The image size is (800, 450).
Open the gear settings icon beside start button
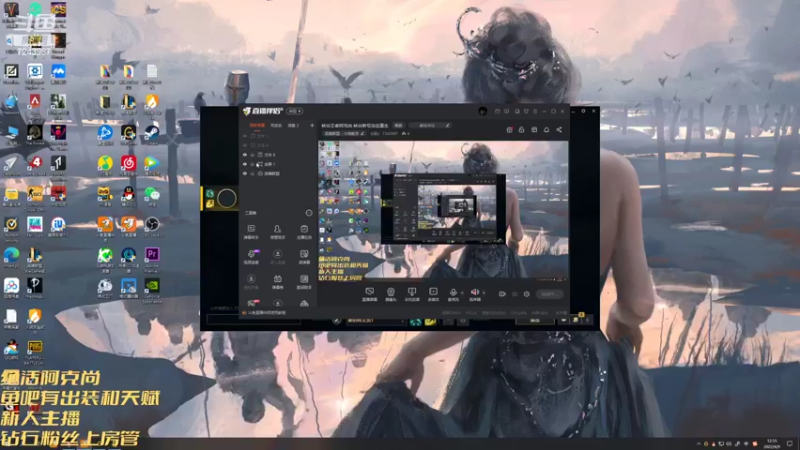pyautogui.click(x=527, y=294)
